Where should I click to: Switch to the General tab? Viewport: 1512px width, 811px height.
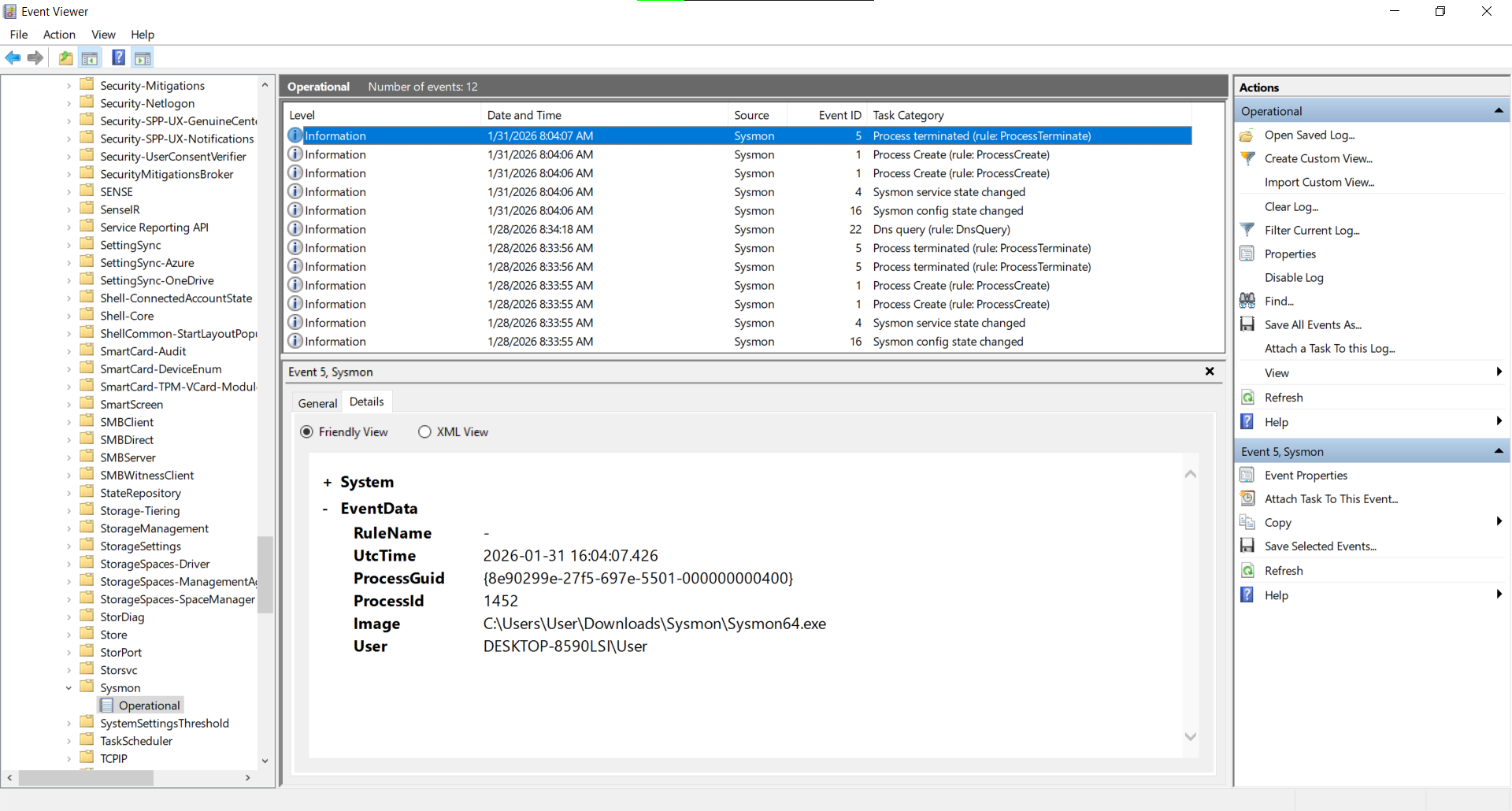pyautogui.click(x=317, y=402)
